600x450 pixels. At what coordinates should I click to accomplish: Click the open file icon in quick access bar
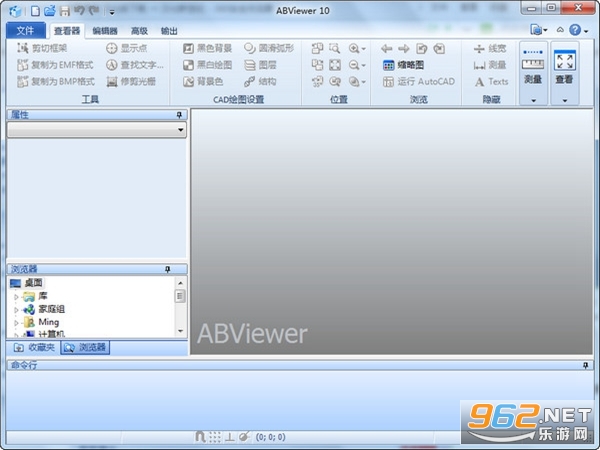(x=50, y=11)
